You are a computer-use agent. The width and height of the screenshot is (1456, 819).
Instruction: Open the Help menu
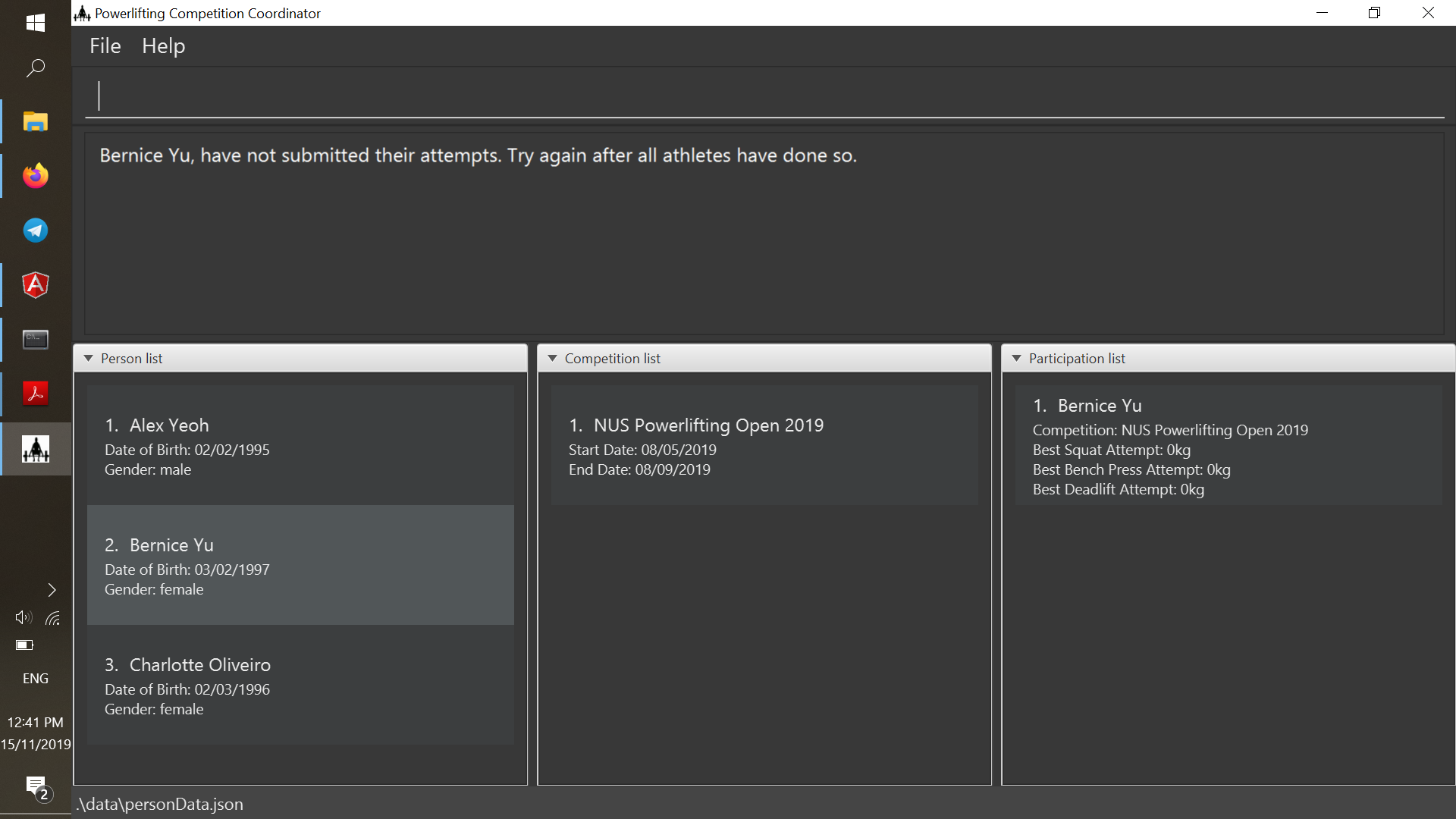(x=163, y=46)
